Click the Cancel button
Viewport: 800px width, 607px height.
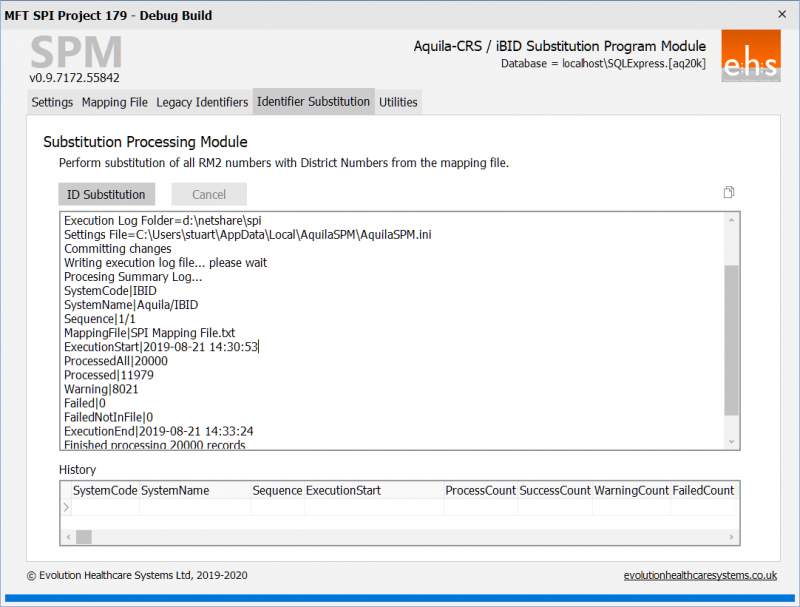(x=209, y=194)
